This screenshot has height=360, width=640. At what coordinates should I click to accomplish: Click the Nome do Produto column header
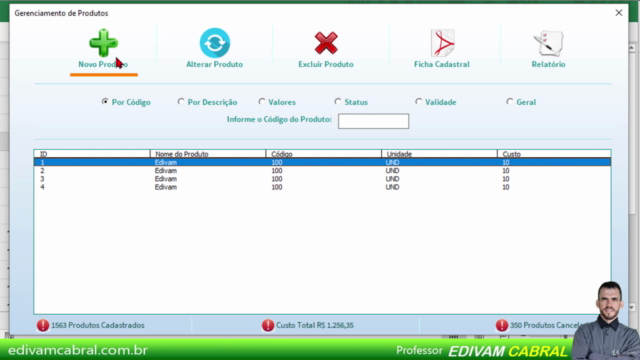click(x=208, y=154)
